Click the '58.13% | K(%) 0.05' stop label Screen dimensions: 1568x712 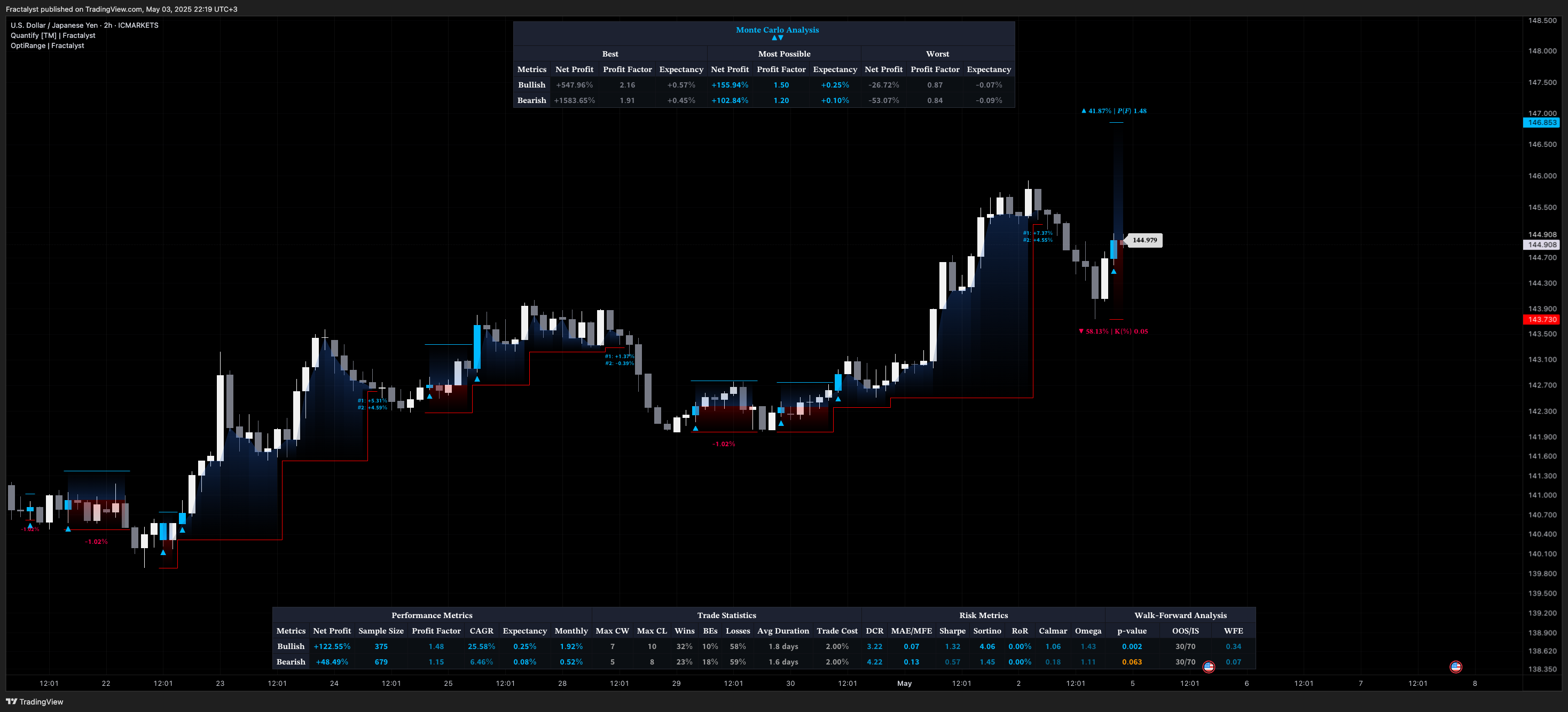tap(1114, 331)
